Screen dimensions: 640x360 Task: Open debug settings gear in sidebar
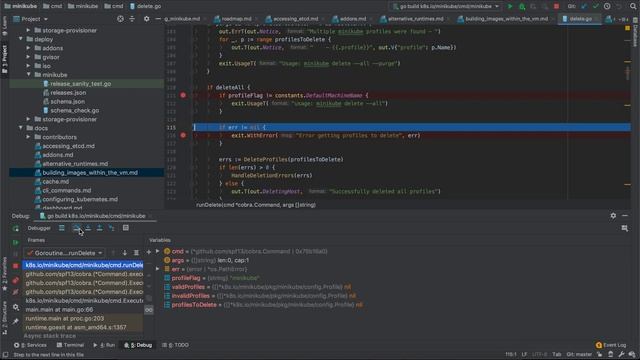point(16,307)
